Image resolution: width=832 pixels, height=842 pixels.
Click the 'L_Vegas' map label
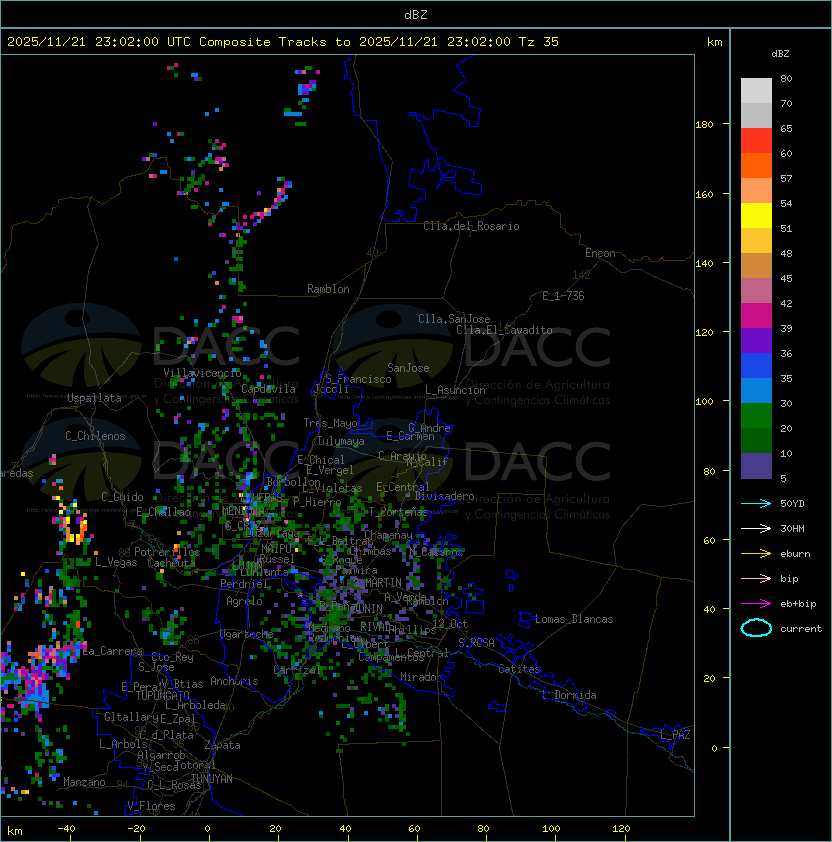(x=116, y=562)
